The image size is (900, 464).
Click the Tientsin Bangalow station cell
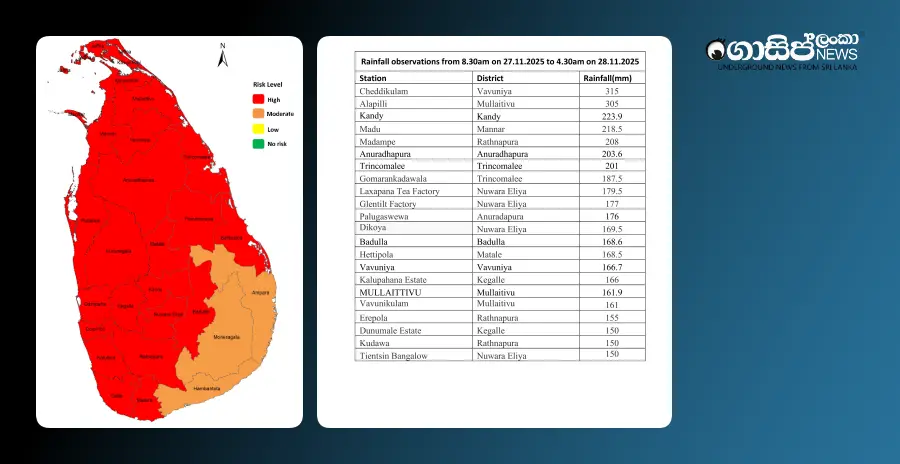point(393,355)
